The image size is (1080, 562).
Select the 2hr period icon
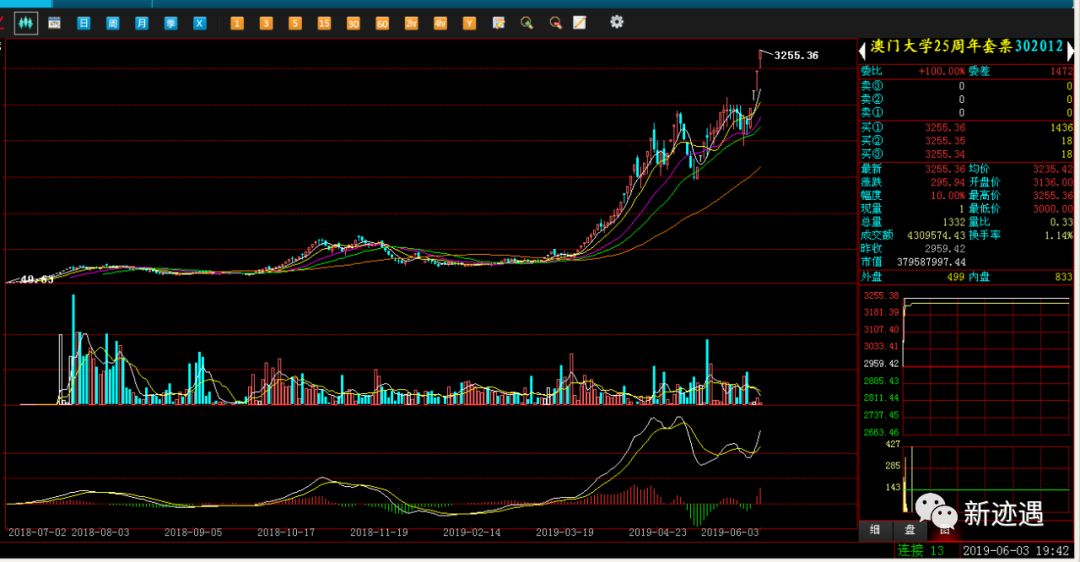pyautogui.click(x=411, y=23)
